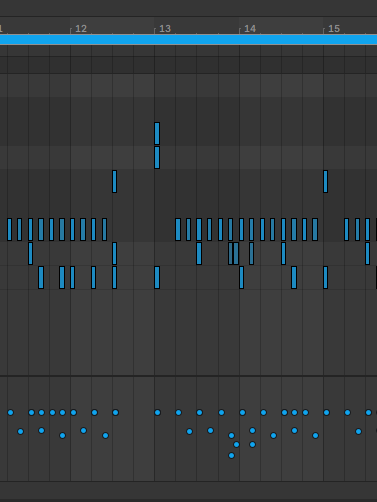Image resolution: width=377 pixels, height=502 pixels.
Task: Click the top velocity marker at bar 13
Action: [x=157, y=412]
